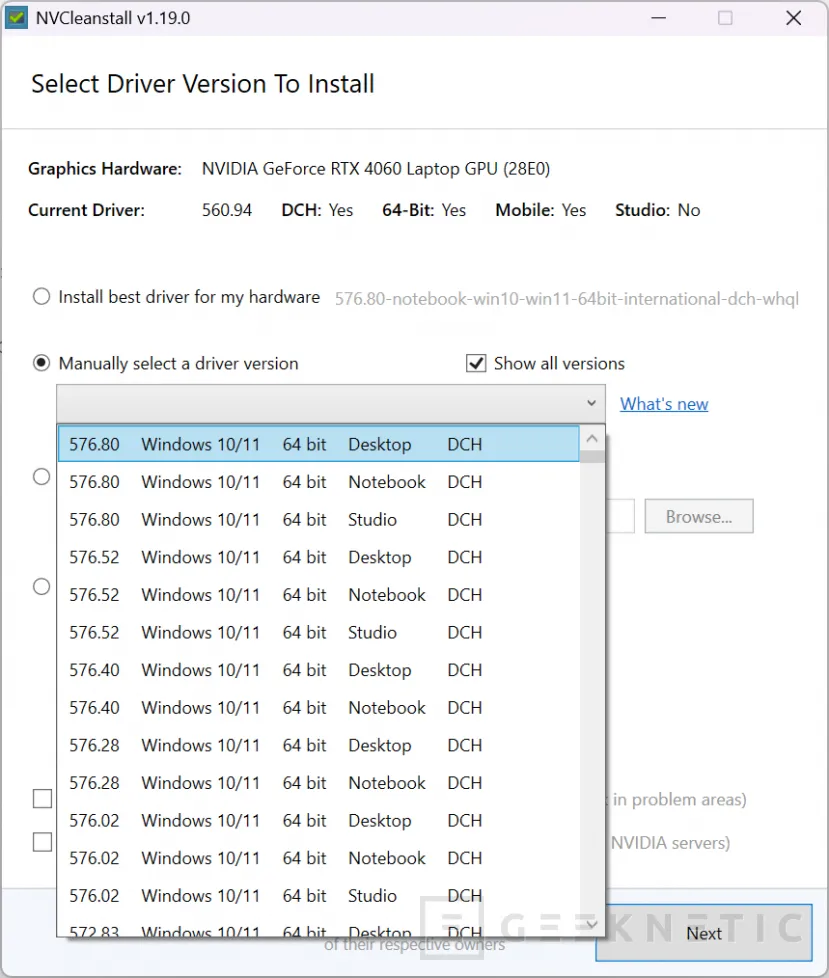Click the Next button
This screenshot has width=829, height=978.
(x=703, y=933)
